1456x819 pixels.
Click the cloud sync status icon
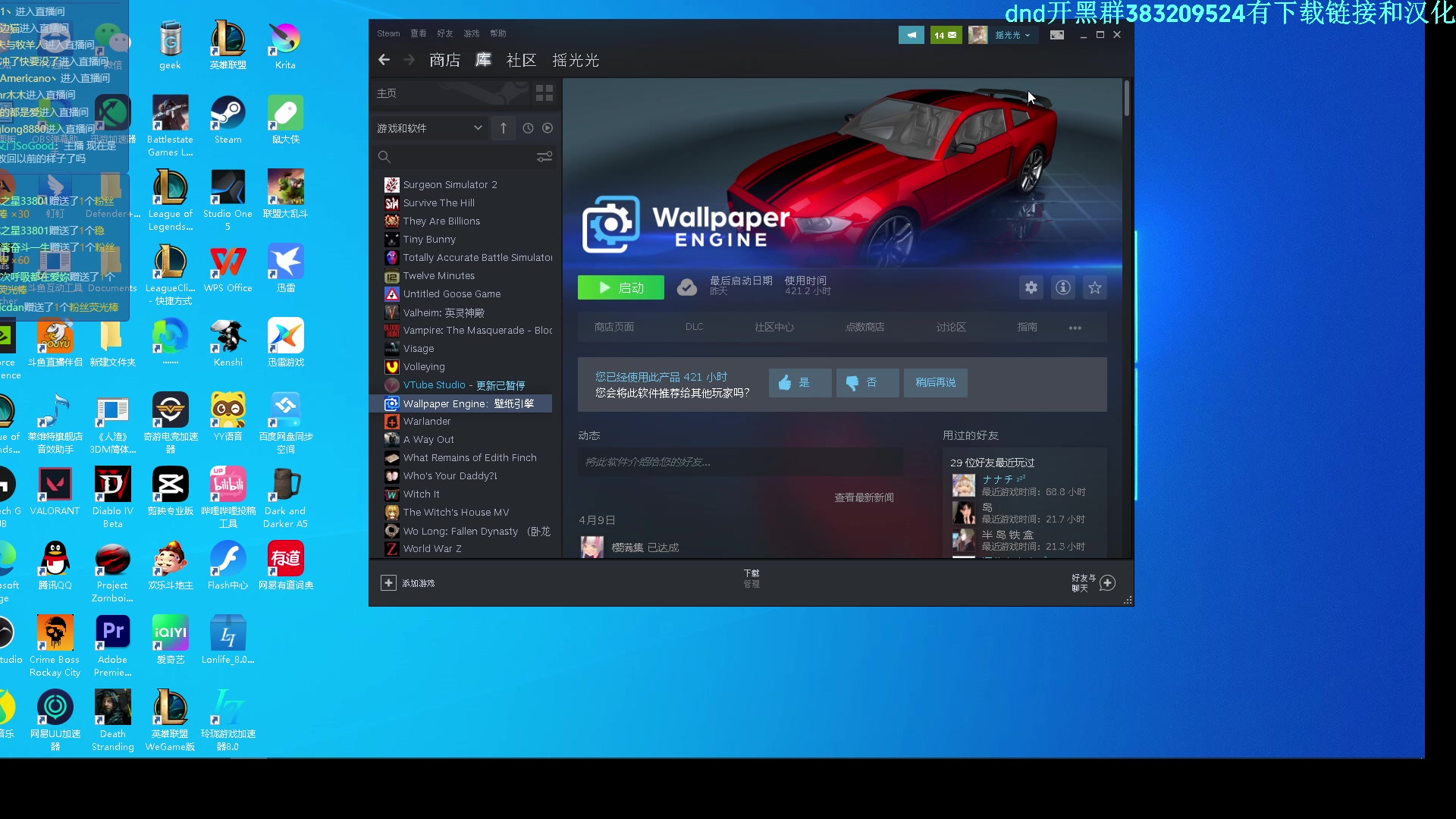[687, 287]
